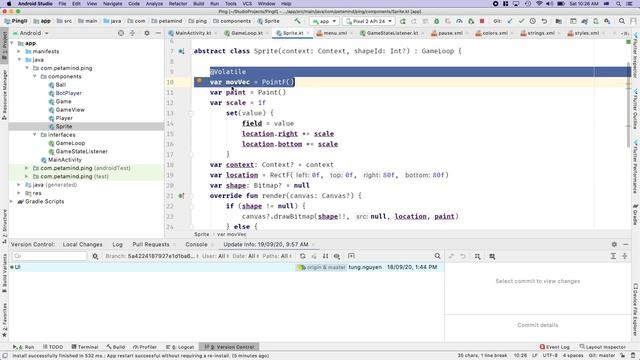Screen dimensions: 640x360
Task: Expand Gradle Scripts node
Action: [x=11, y=202]
